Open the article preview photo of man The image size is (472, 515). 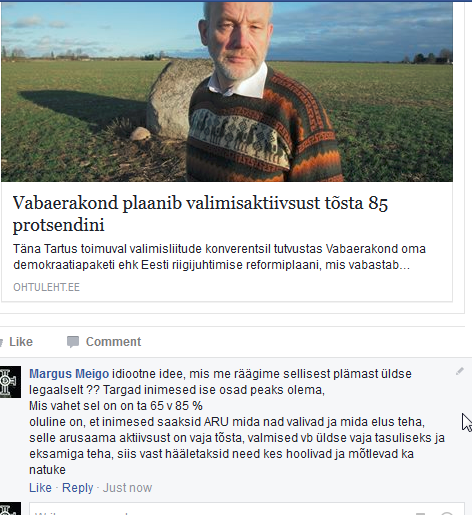227,92
